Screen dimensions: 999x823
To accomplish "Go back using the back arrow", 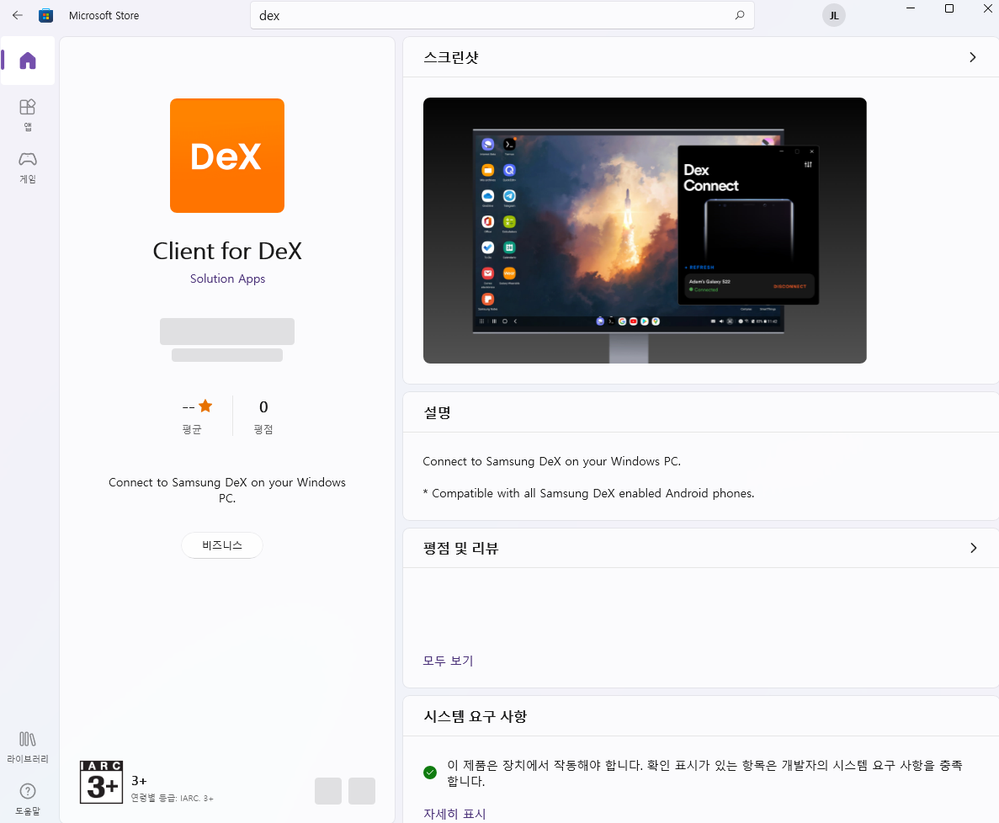I will [17, 15].
